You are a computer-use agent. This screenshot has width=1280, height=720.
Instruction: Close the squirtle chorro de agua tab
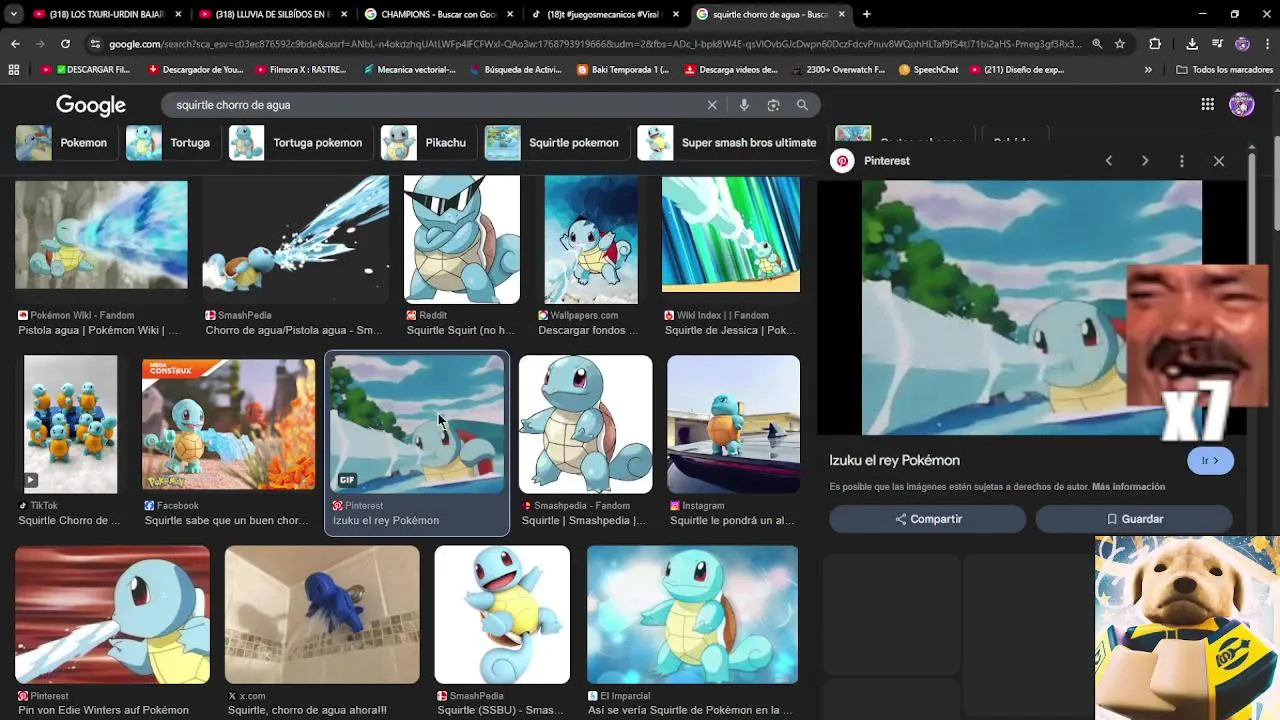842,14
